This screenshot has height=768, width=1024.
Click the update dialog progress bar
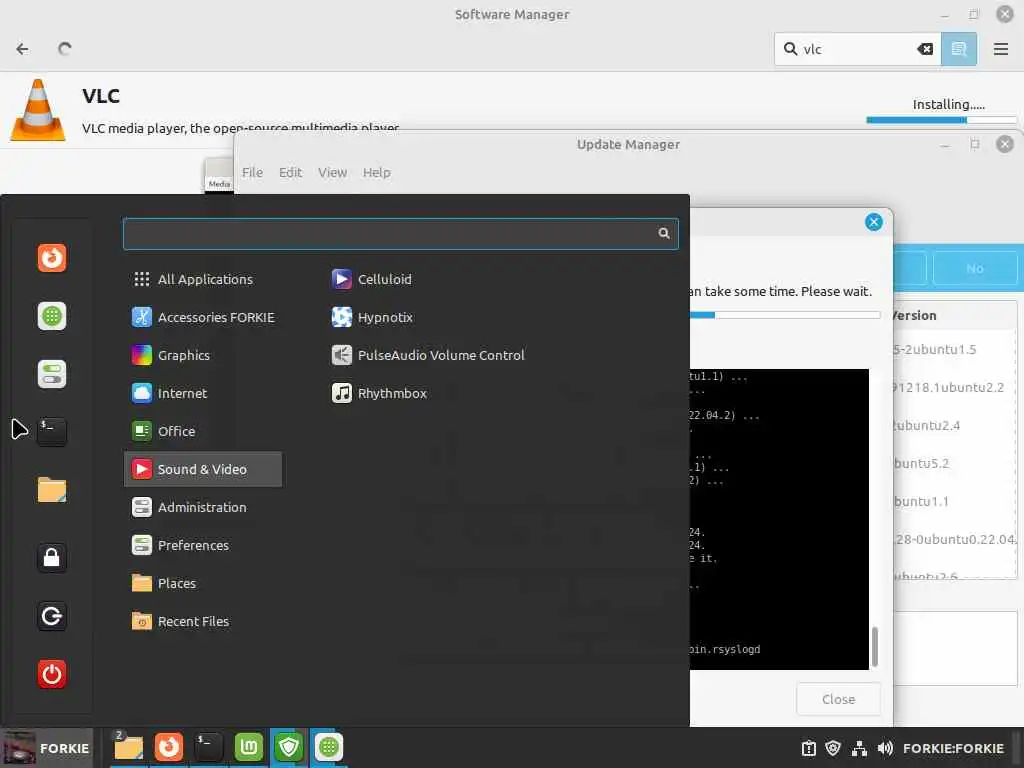(785, 315)
